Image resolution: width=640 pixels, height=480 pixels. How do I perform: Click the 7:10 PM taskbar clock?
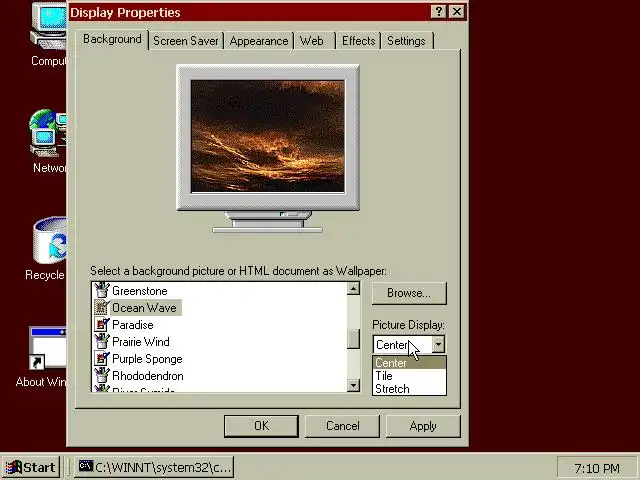tap(597, 468)
